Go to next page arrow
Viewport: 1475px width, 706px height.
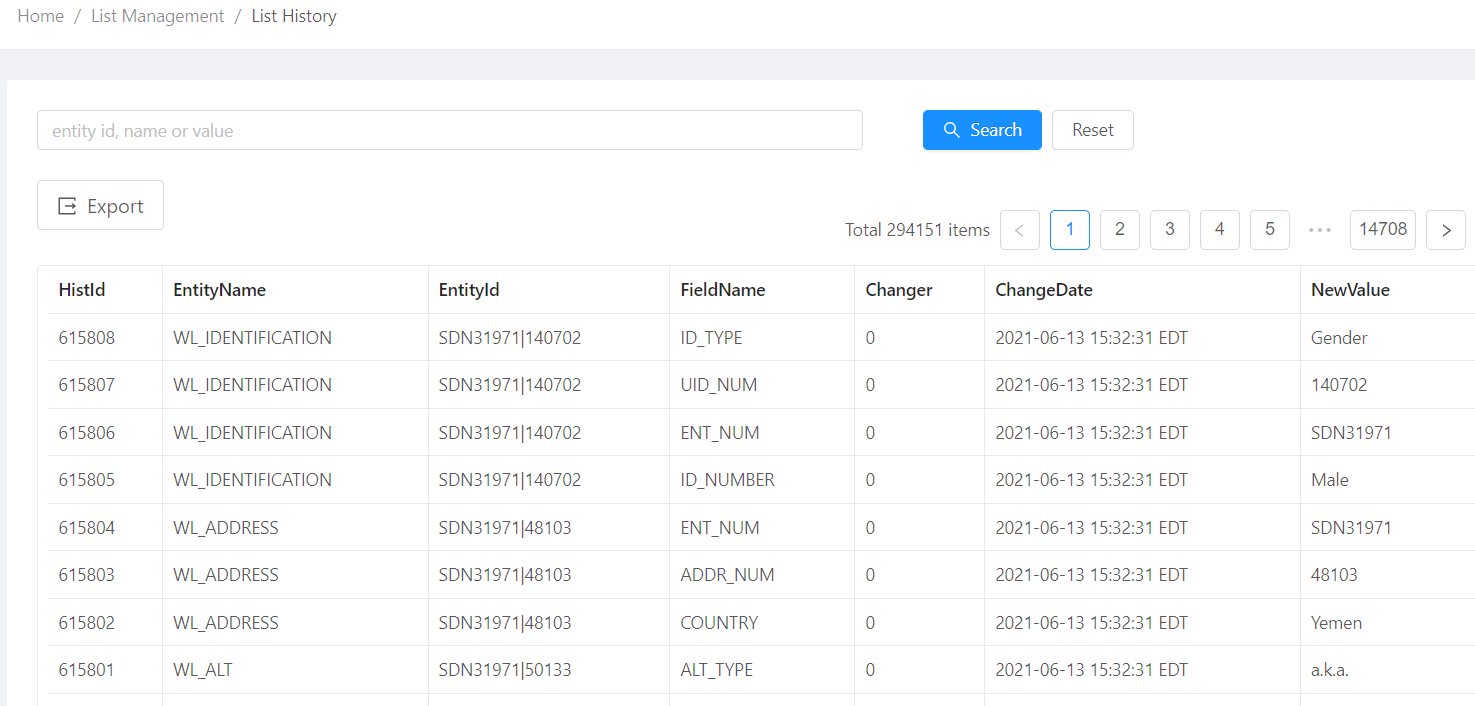[1446, 230]
